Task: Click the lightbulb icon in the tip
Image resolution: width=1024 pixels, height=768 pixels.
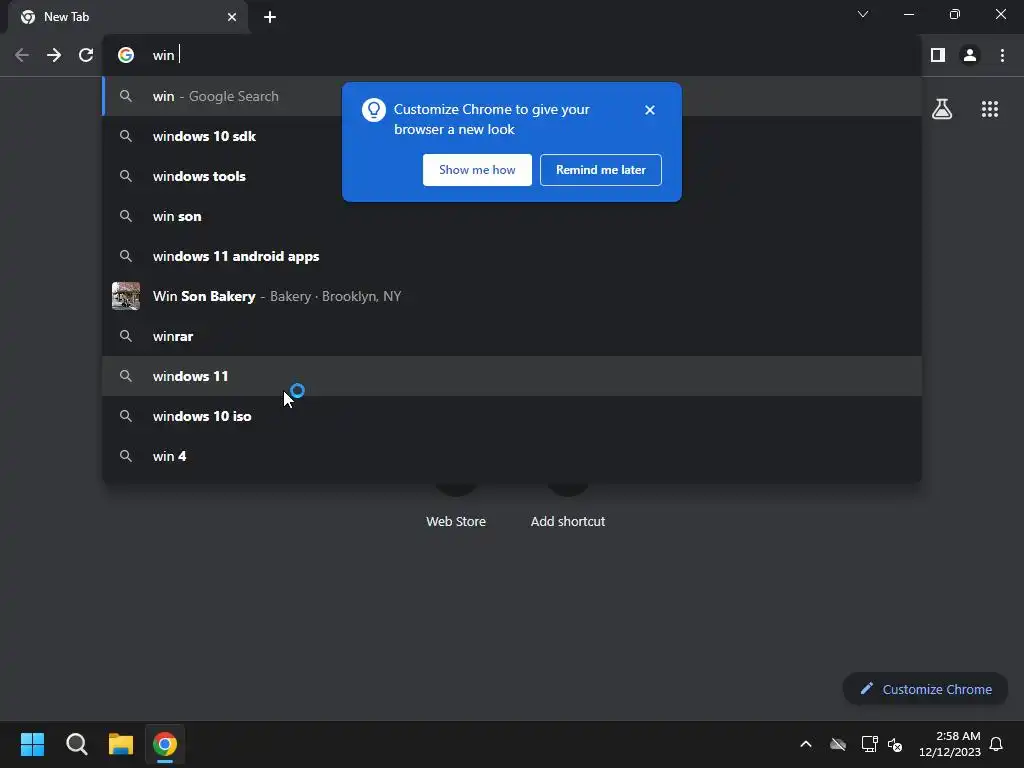Action: pyautogui.click(x=374, y=110)
